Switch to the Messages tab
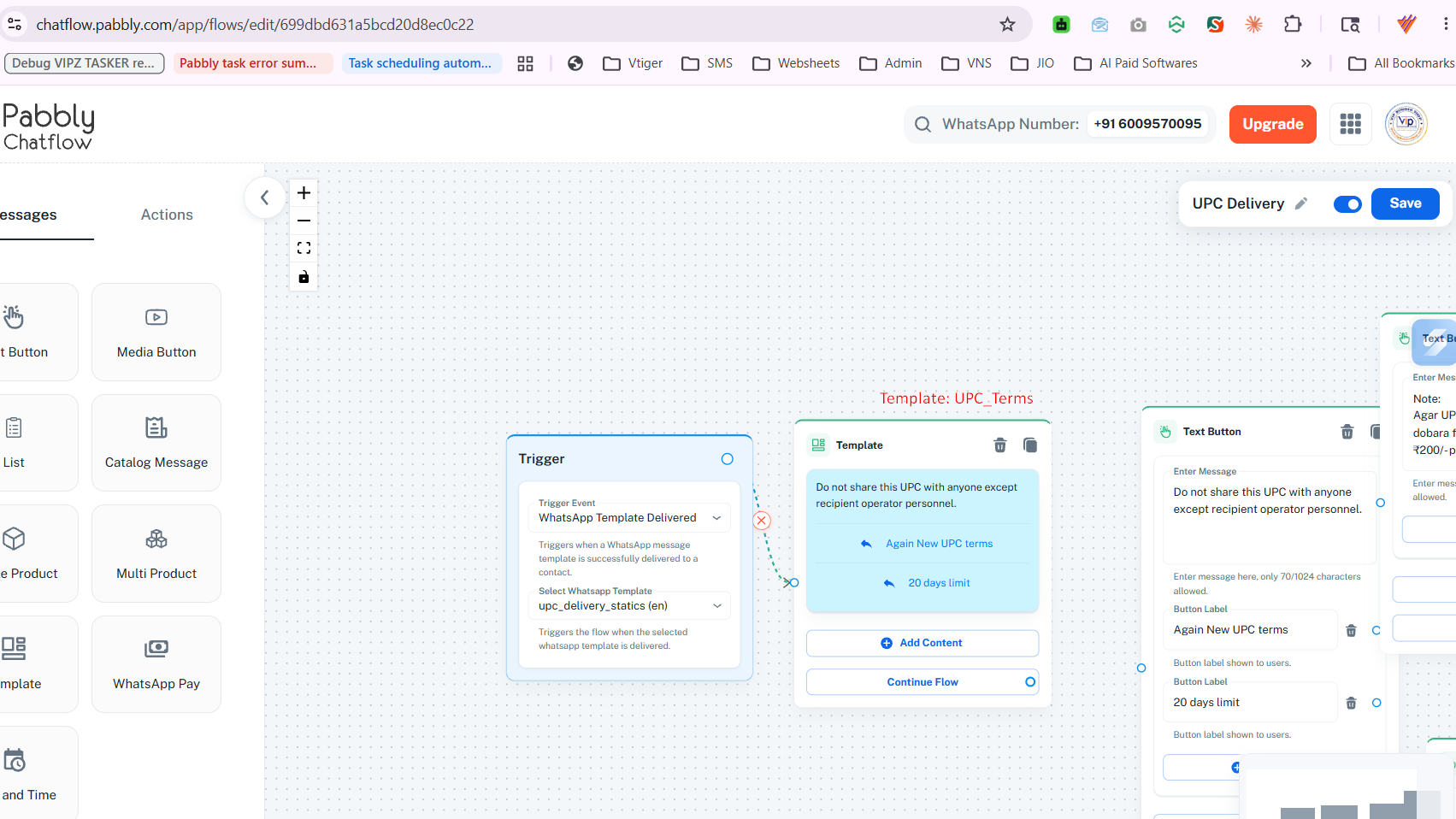Screen dimensions: 1456x819 [28, 215]
